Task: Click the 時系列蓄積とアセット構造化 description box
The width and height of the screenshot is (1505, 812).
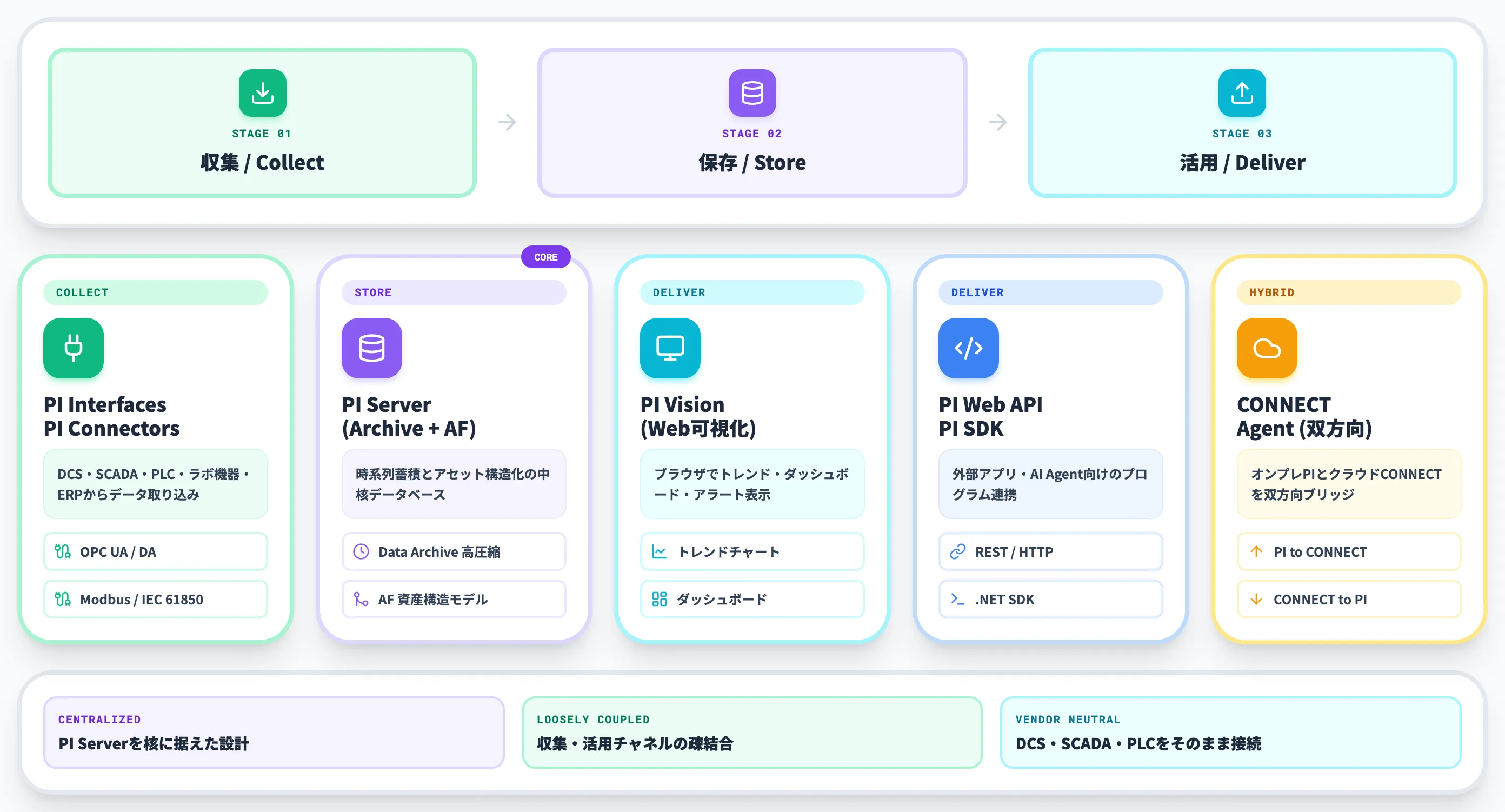Action: (x=454, y=484)
